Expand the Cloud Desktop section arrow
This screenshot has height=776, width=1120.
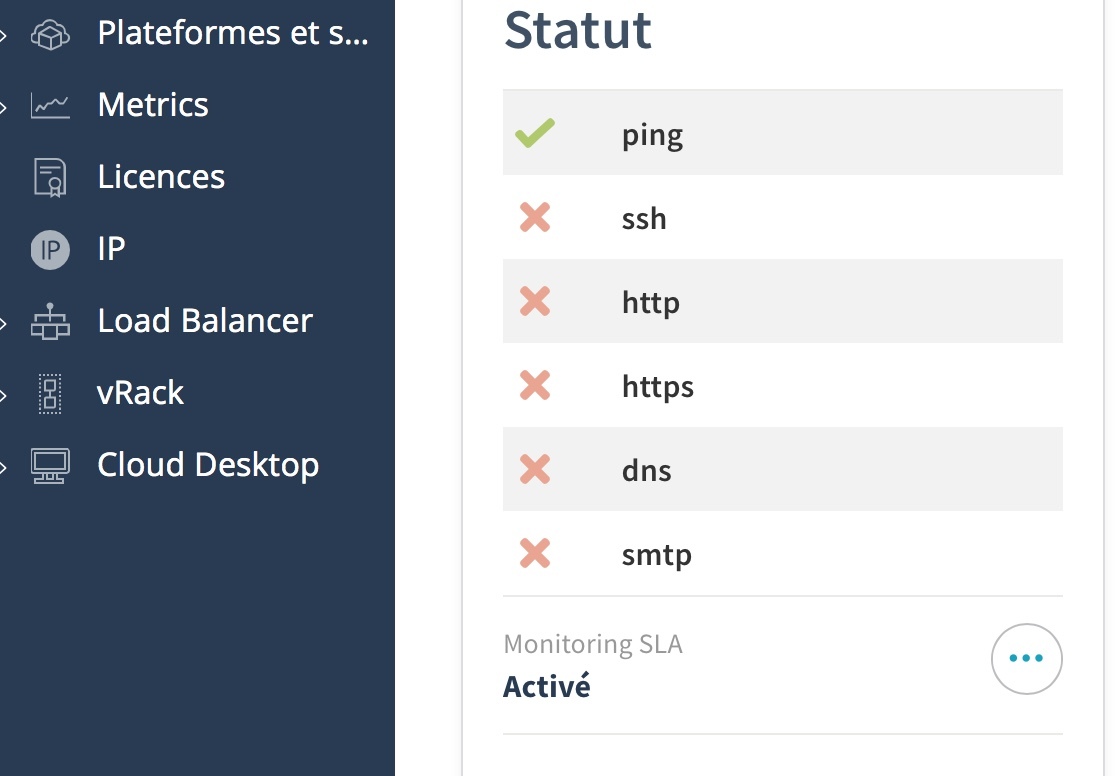[4, 467]
